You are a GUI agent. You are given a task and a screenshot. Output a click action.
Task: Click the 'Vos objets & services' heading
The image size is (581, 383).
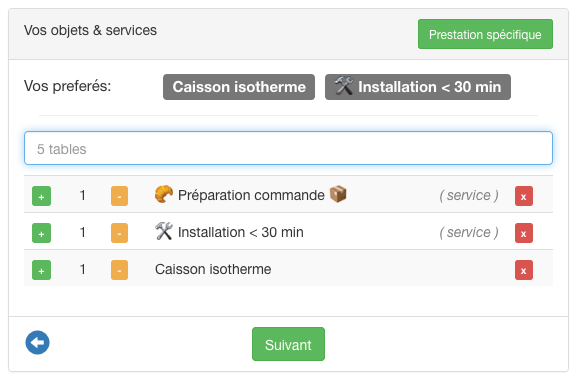(90, 30)
